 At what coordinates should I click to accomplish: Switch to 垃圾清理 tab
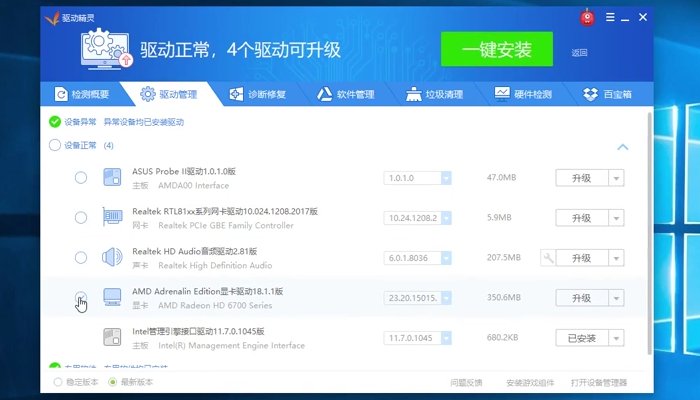point(435,94)
